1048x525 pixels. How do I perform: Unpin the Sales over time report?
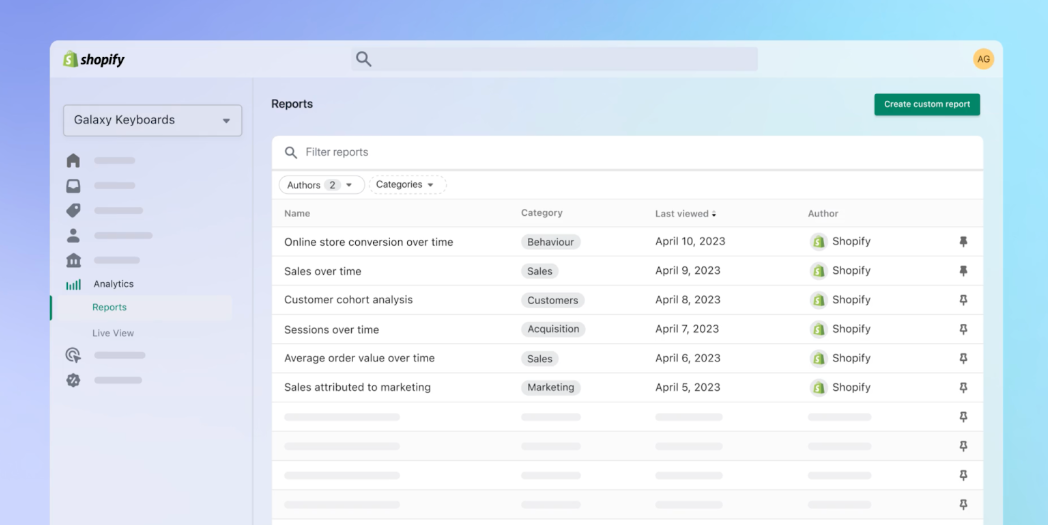(x=963, y=271)
